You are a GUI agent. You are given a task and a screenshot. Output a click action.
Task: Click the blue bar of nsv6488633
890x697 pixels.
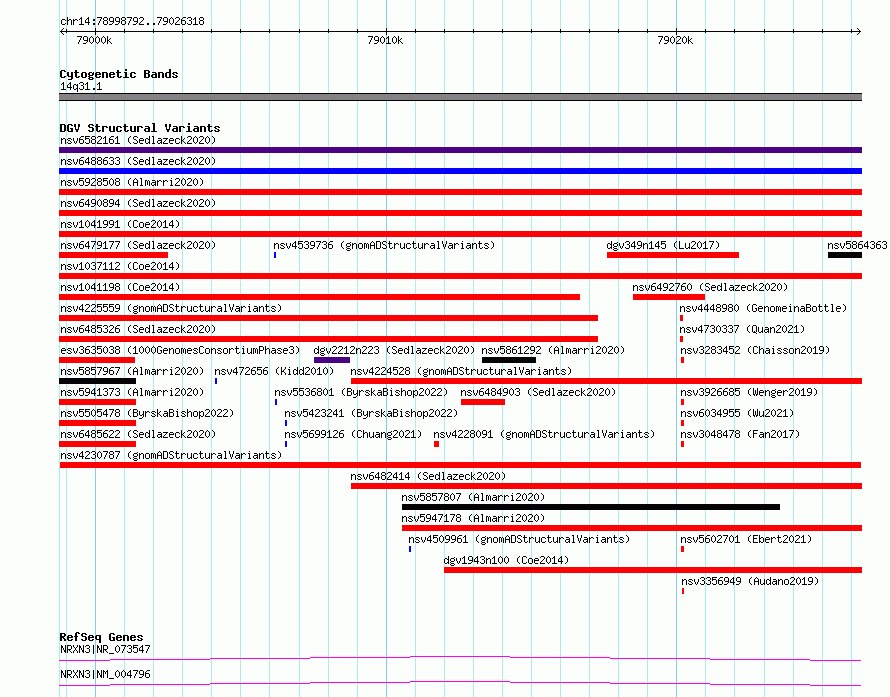coord(460,171)
